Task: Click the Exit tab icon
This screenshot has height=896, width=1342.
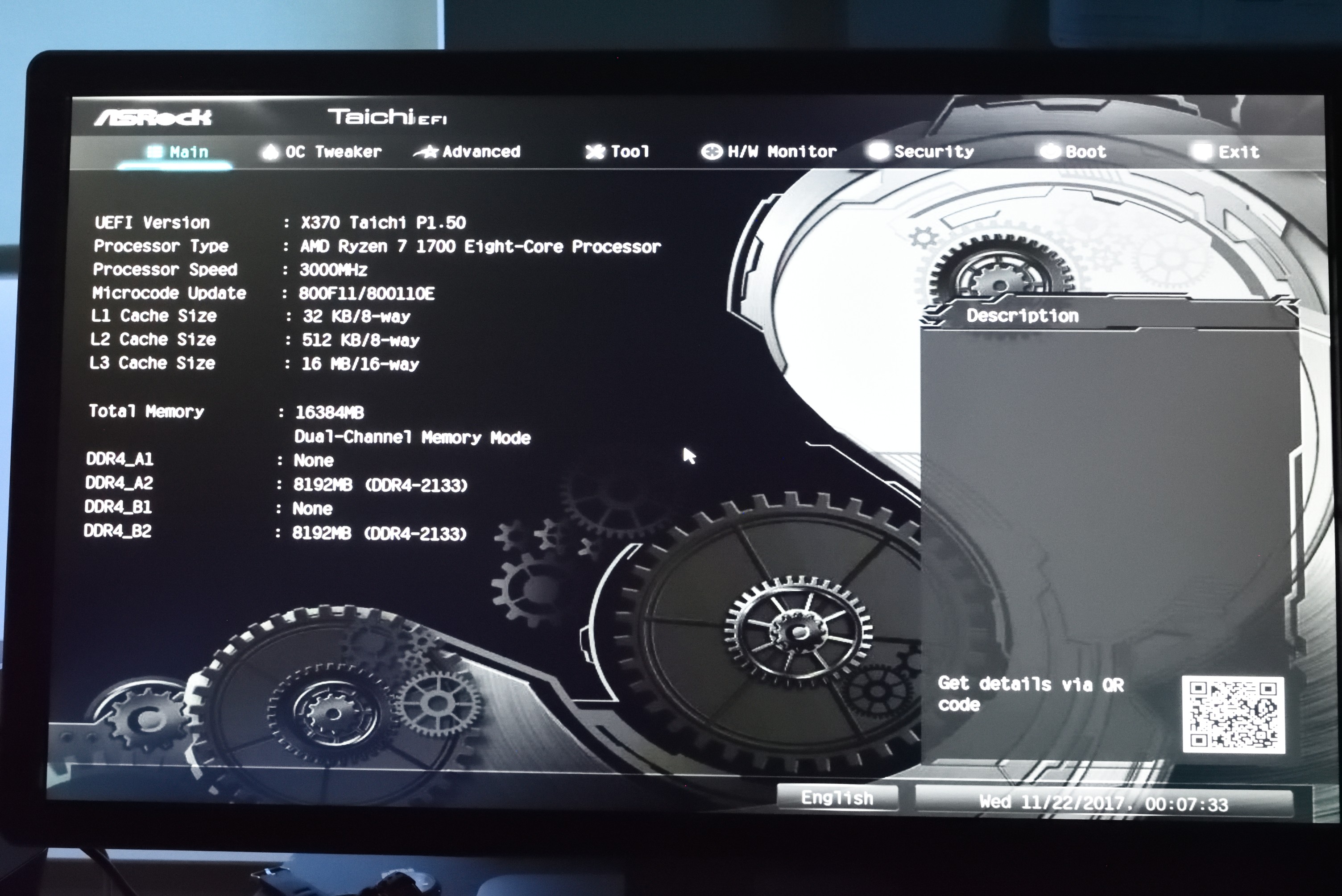Action: pyautogui.click(x=1201, y=151)
